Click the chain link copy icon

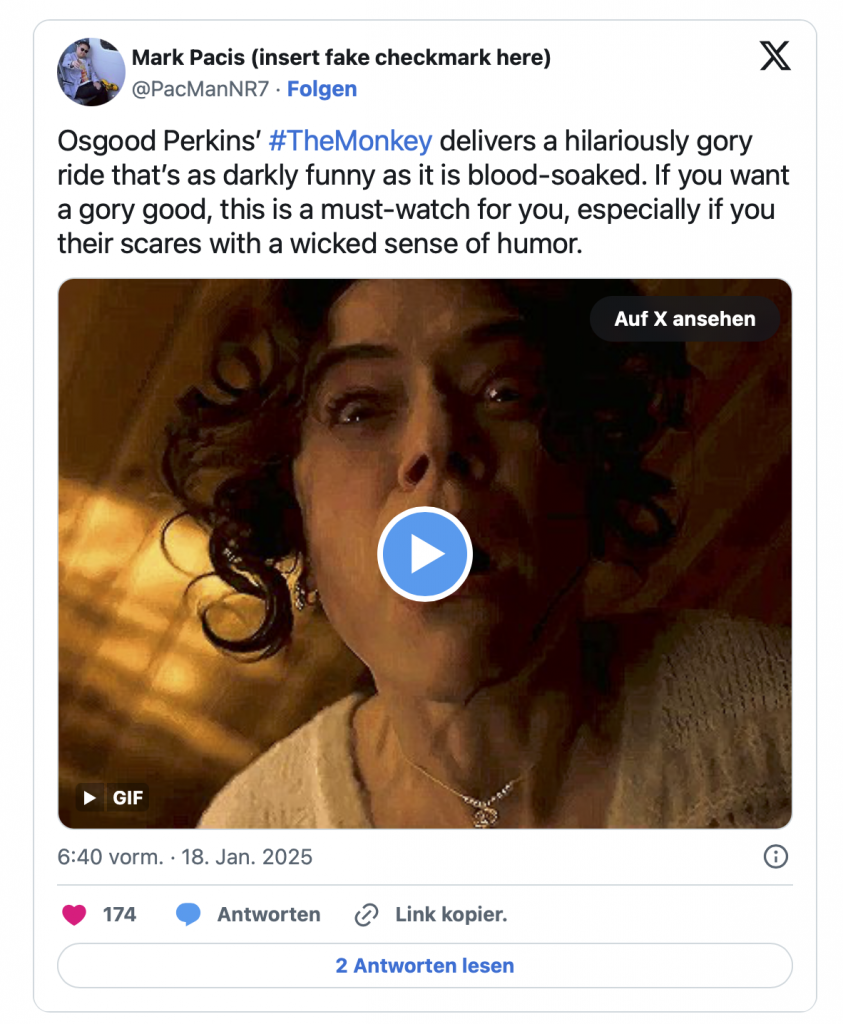(x=367, y=914)
